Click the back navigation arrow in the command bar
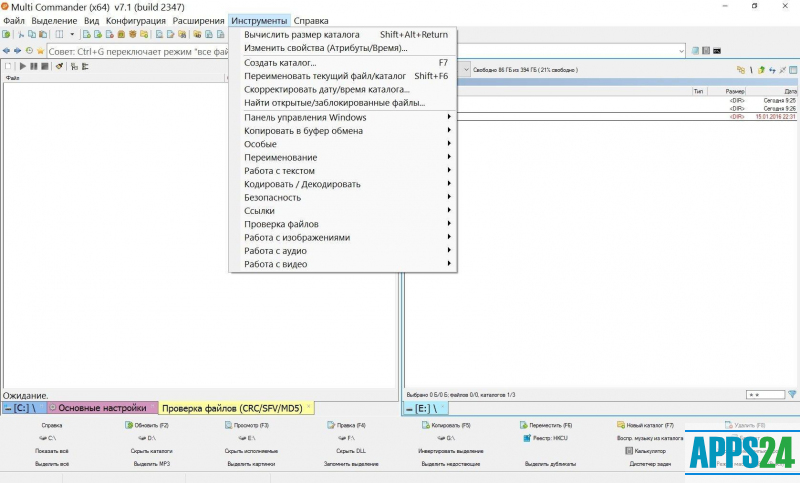 [7, 50]
